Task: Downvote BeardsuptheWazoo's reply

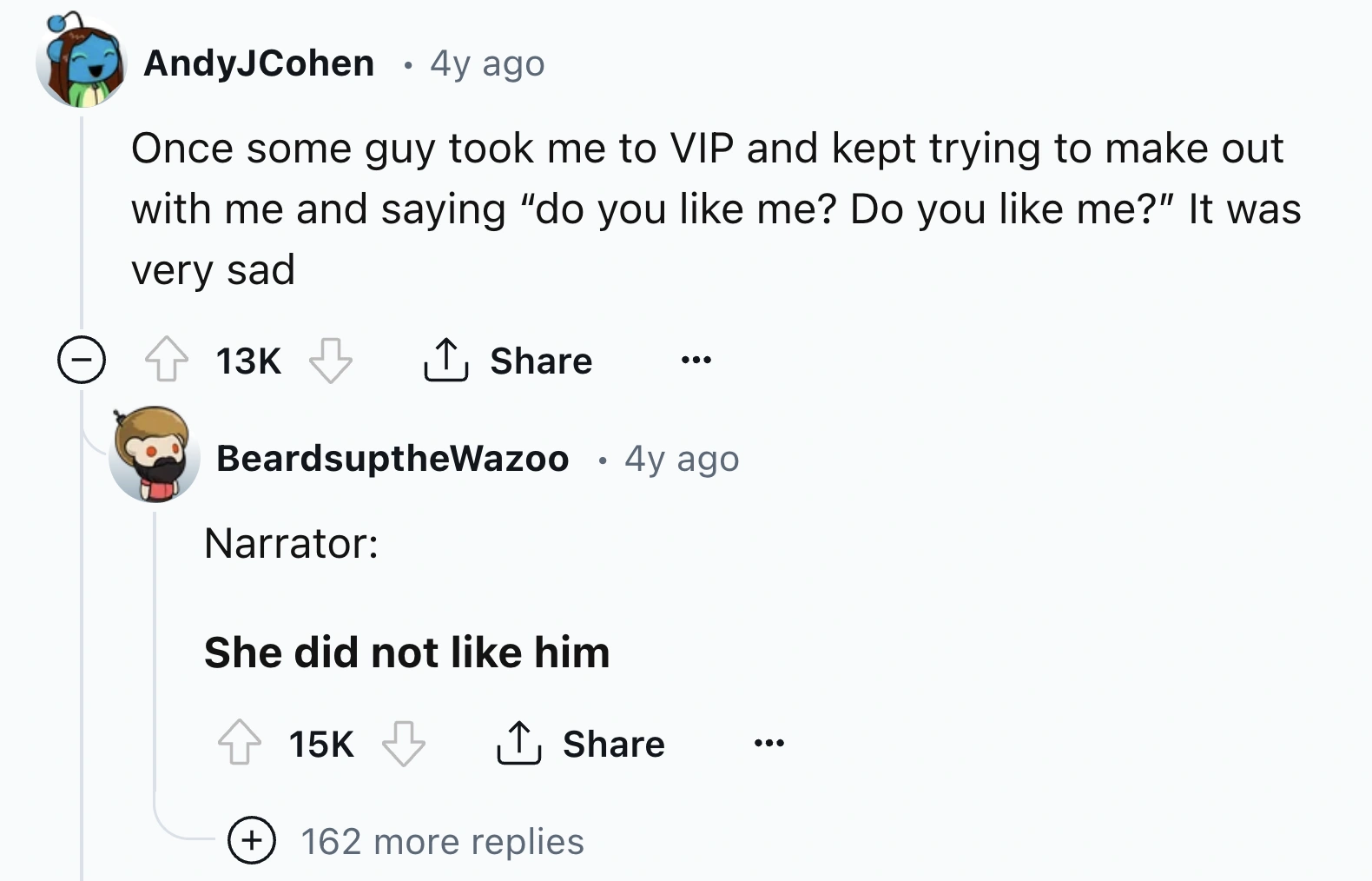Action: click(x=406, y=745)
